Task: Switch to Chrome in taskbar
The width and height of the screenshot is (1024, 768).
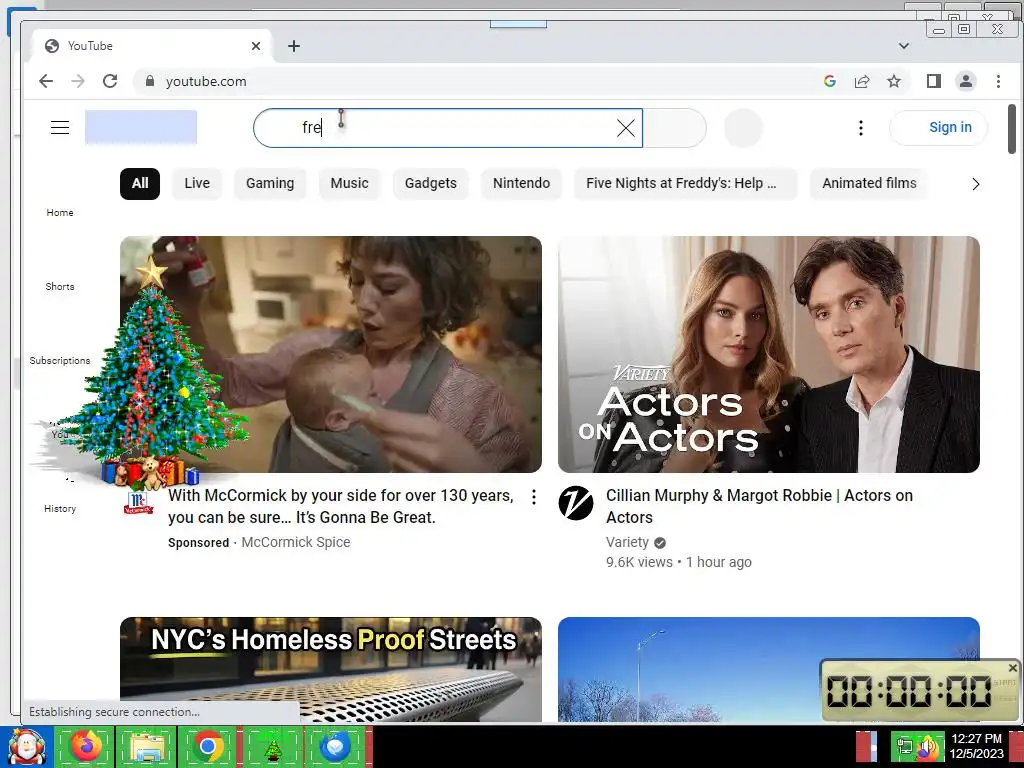Action: (x=208, y=747)
